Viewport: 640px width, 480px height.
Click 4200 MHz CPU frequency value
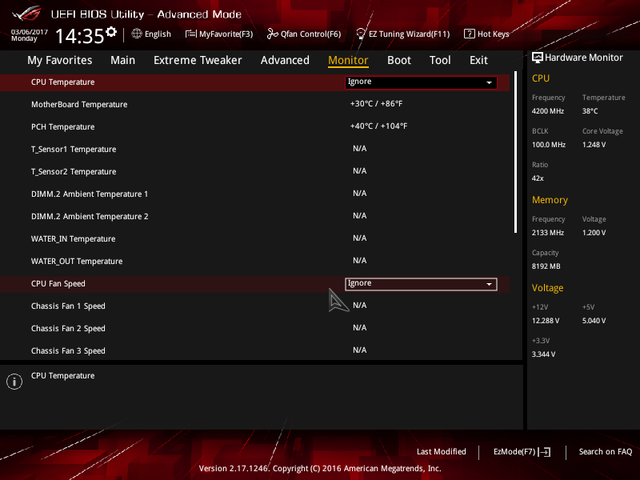coord(548,111)
